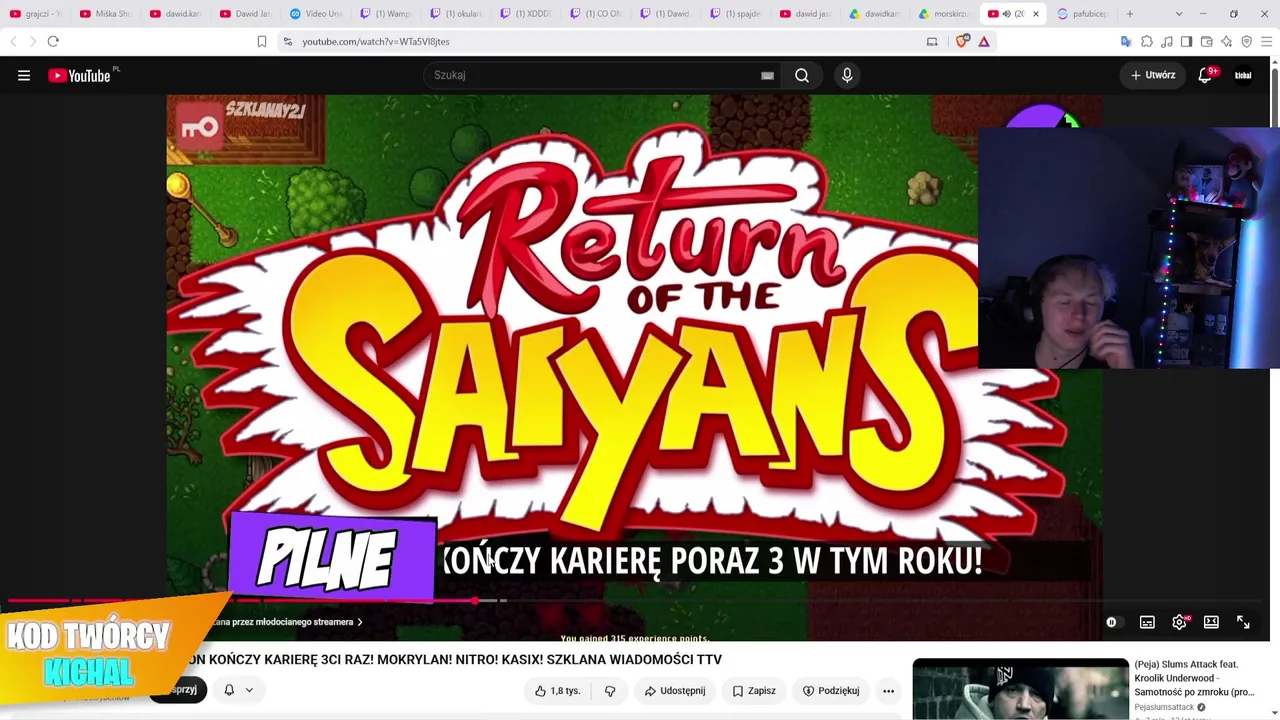Install app / cast icon in address bar
The width and height of the screenshot is (1280, 720).
932,41
